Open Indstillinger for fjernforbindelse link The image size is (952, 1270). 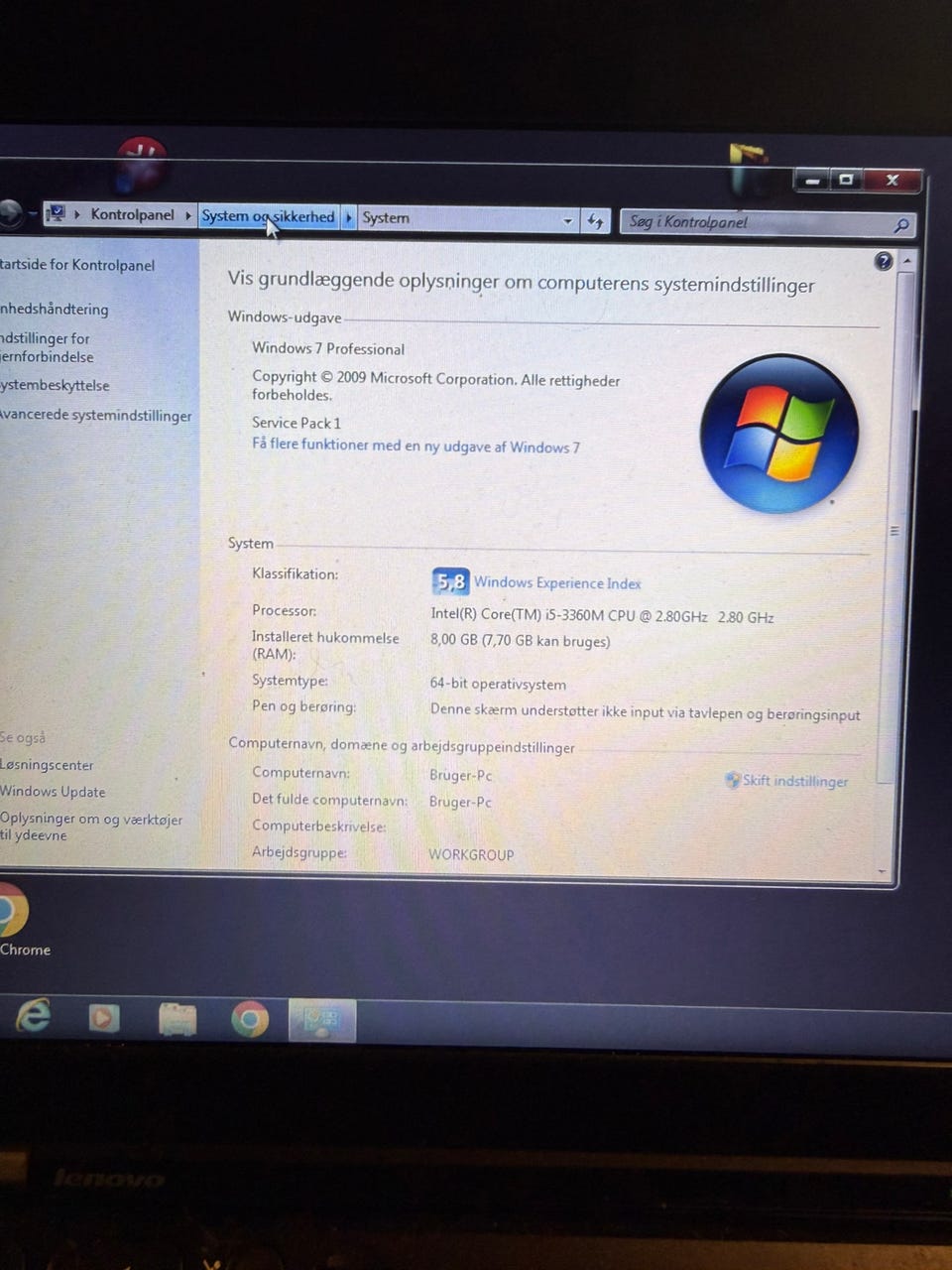(x=46, y=347)
